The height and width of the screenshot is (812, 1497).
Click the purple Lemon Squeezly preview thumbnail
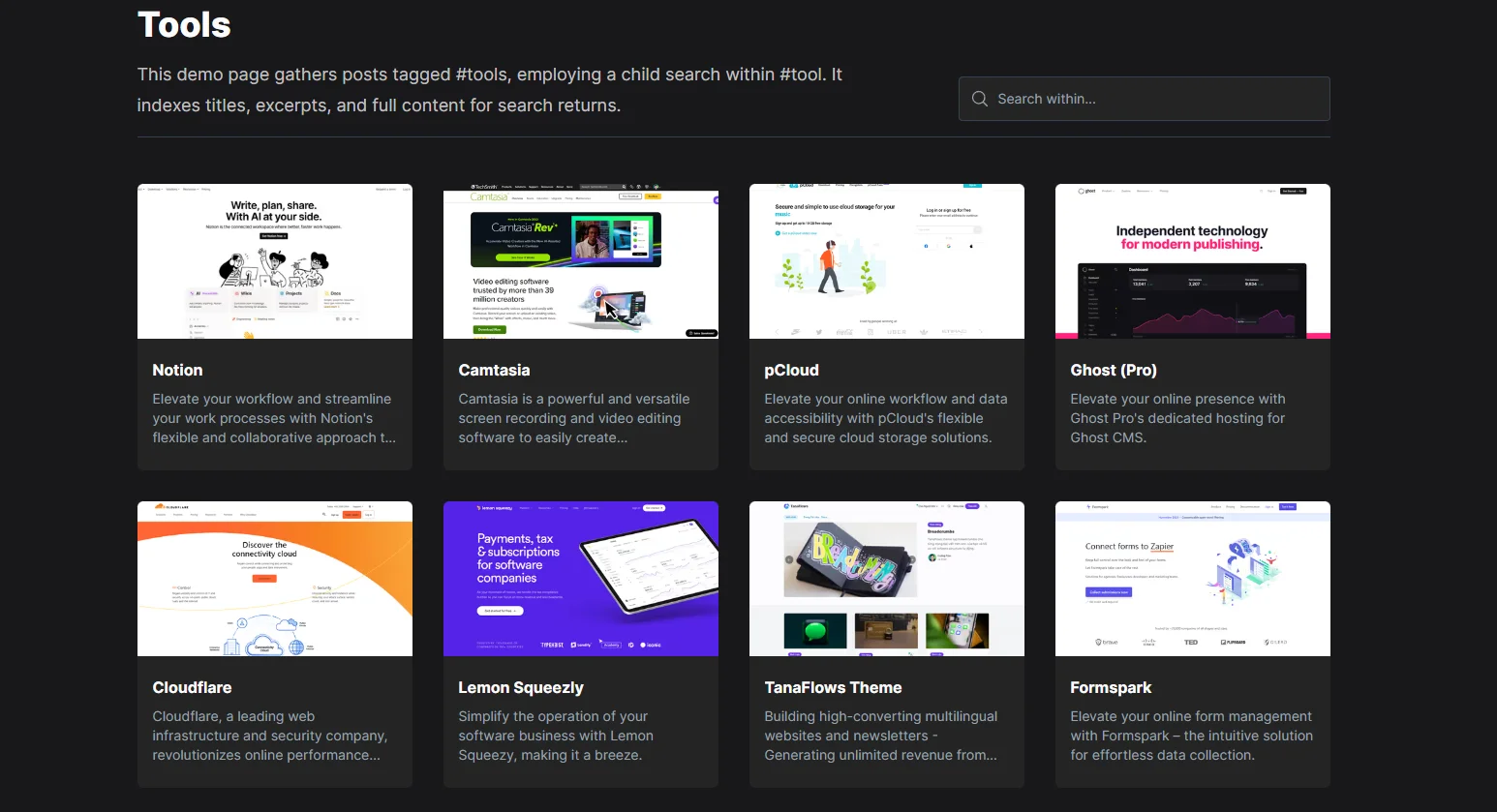click(x=580, y=578)
